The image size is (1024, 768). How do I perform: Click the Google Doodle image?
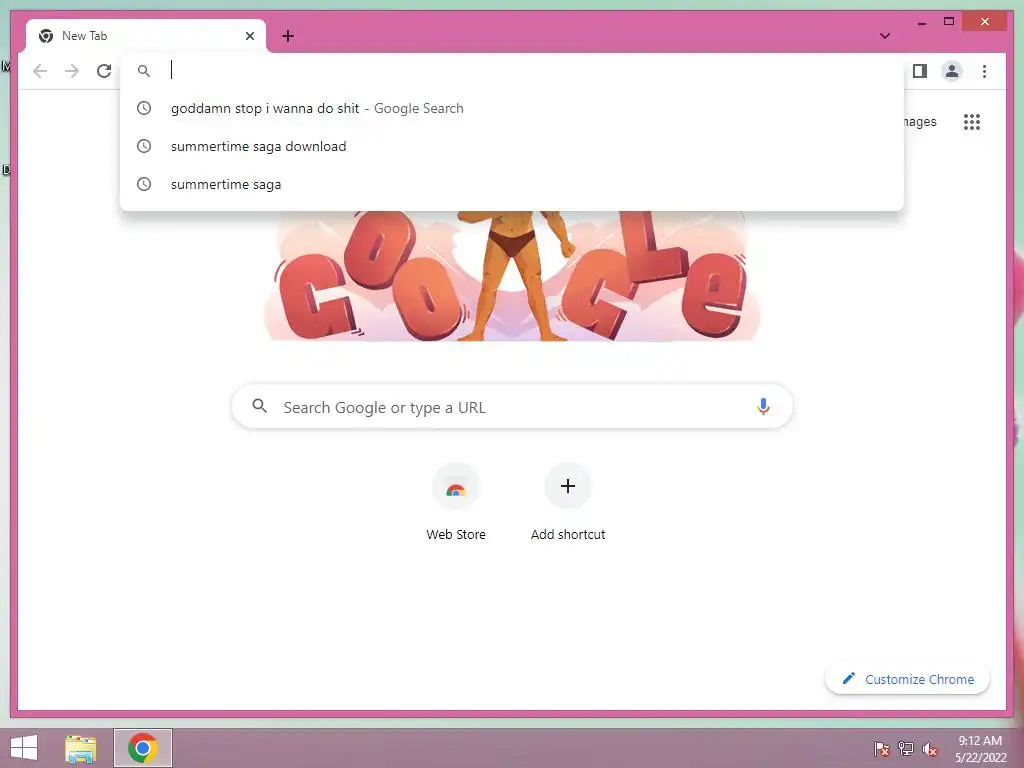click(x=512, y=276)
